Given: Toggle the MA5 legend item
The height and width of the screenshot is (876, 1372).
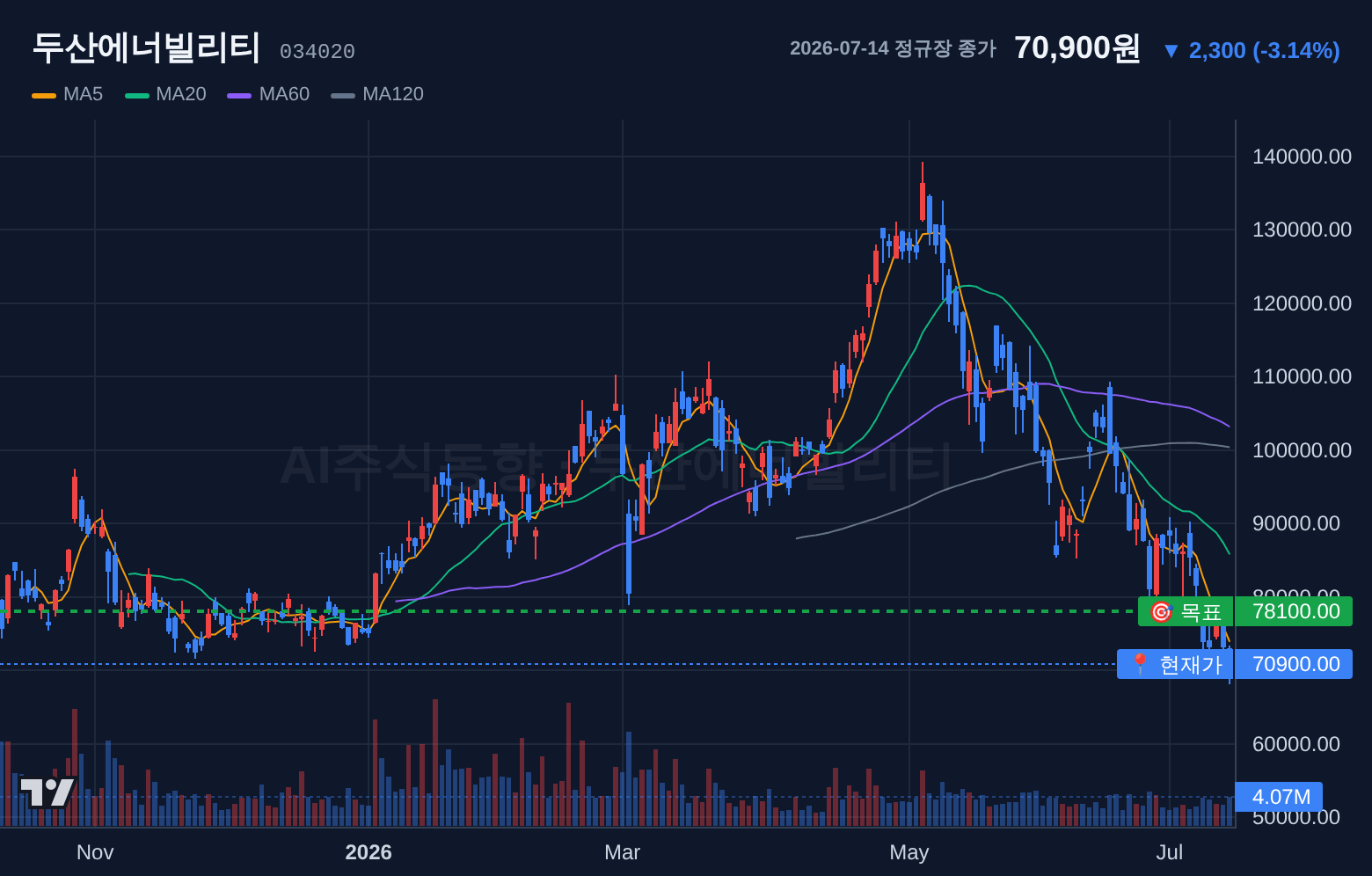Looking at the screenshot, I should tap(68, 94).
